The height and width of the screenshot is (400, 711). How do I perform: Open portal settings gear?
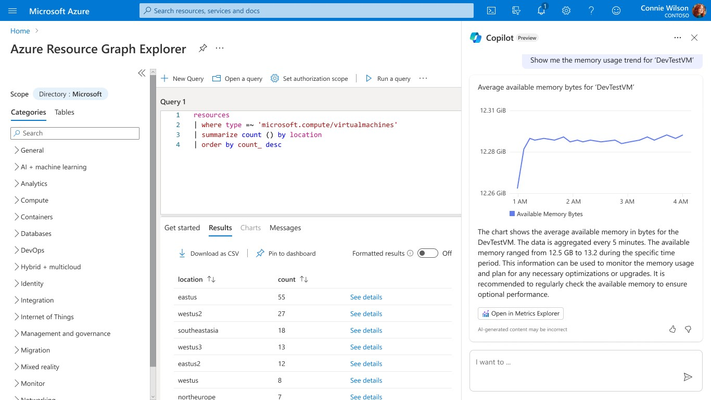pos(566,11)
